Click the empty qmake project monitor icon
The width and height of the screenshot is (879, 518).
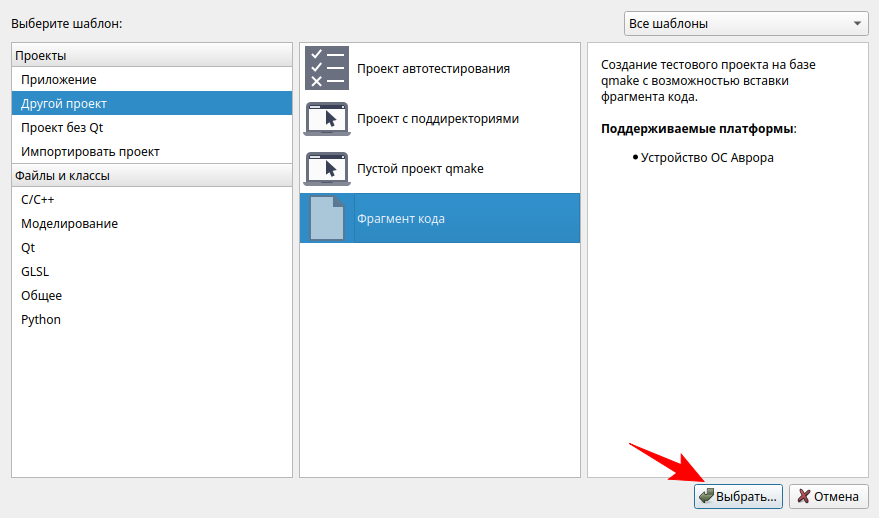tap(326, 169)
